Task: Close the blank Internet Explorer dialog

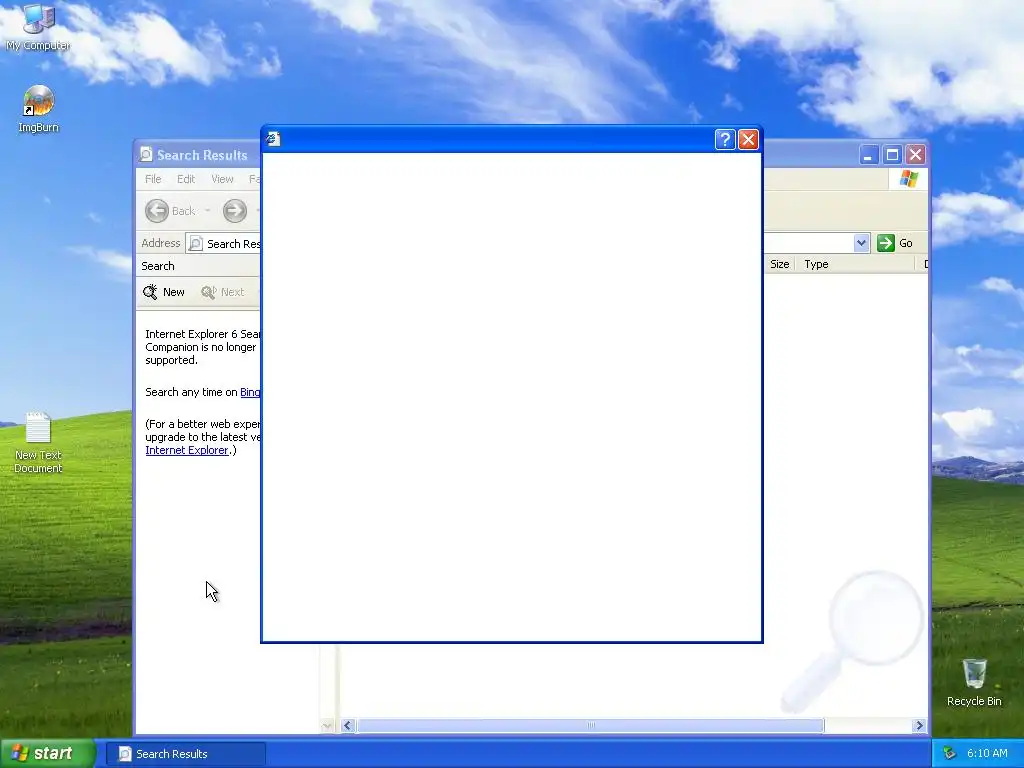Action: click(x=748, y=139)
